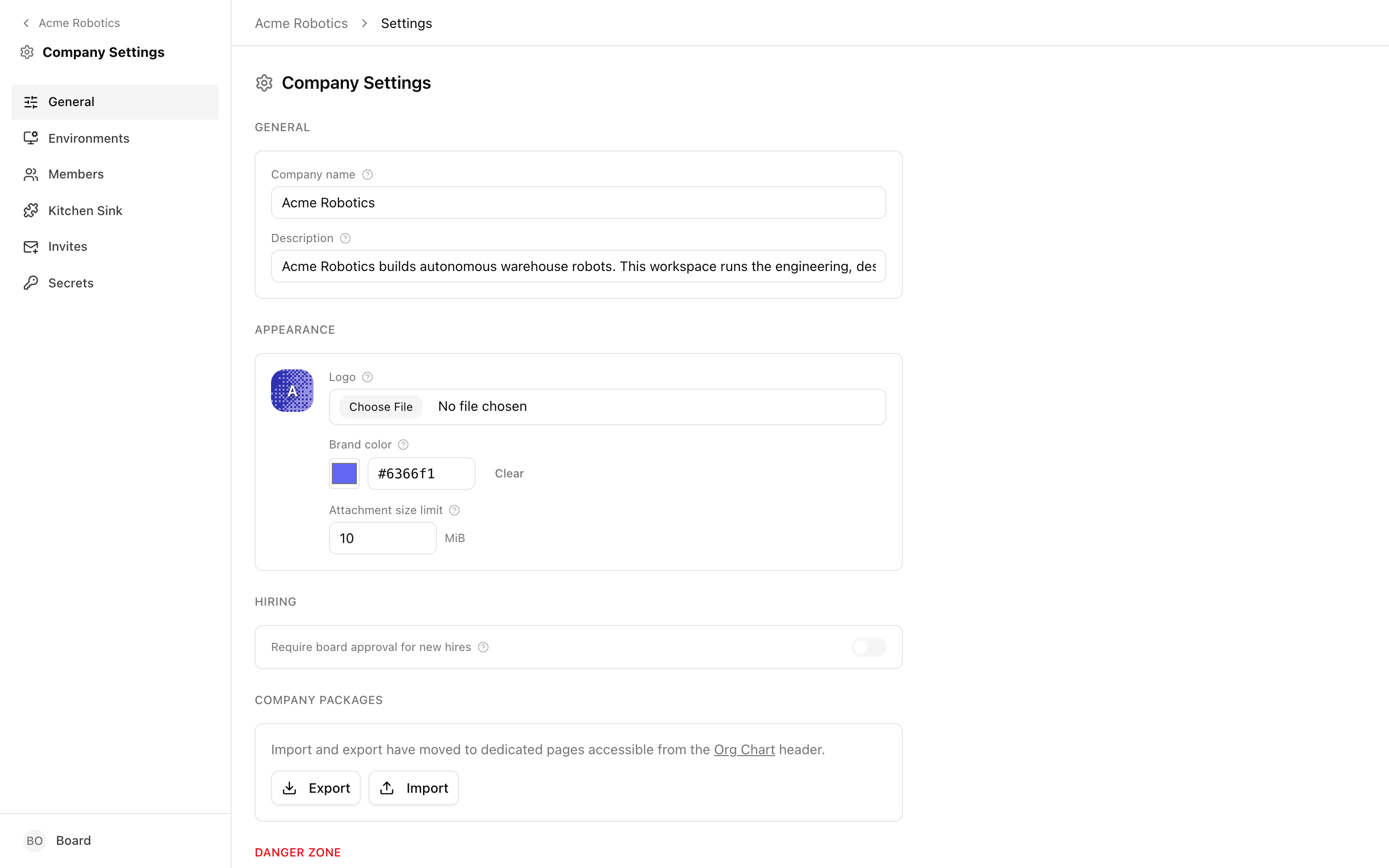Click the APPEARANCE section heading
This screenshot has width=1389, height=868.
pos(295,330)
